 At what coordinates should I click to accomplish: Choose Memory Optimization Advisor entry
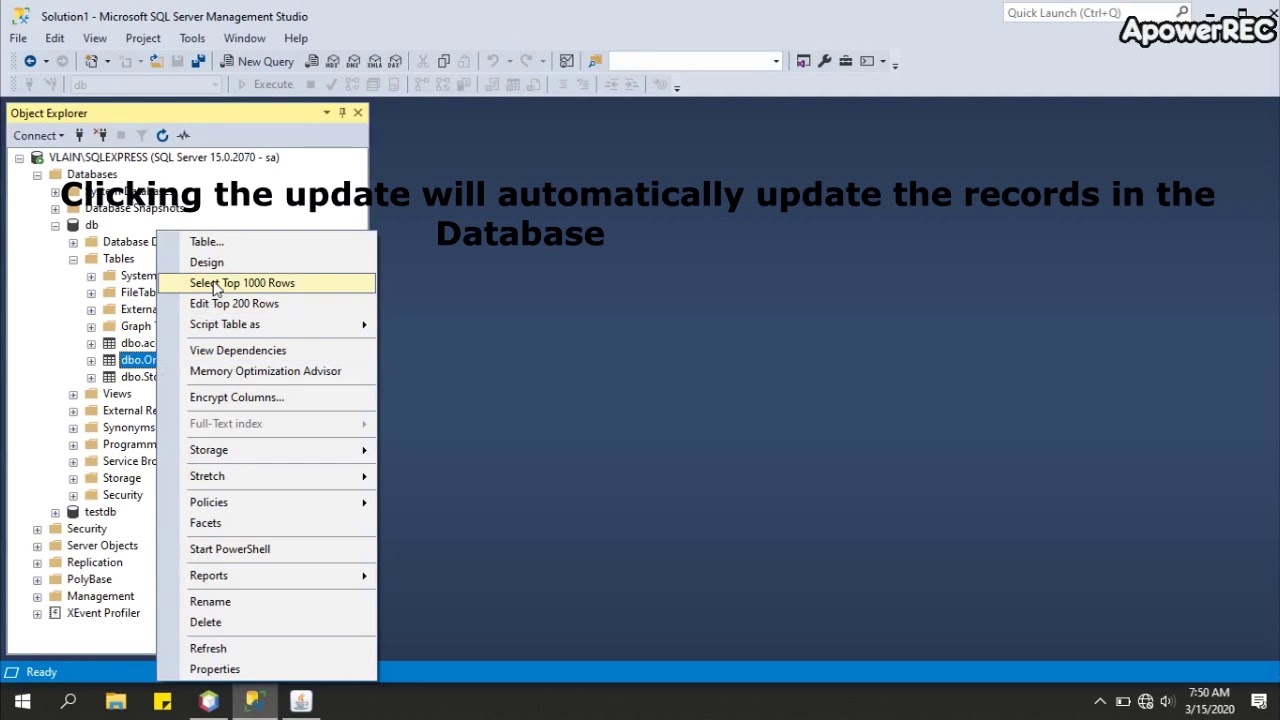pyautogui.click(x=267, y=371)
